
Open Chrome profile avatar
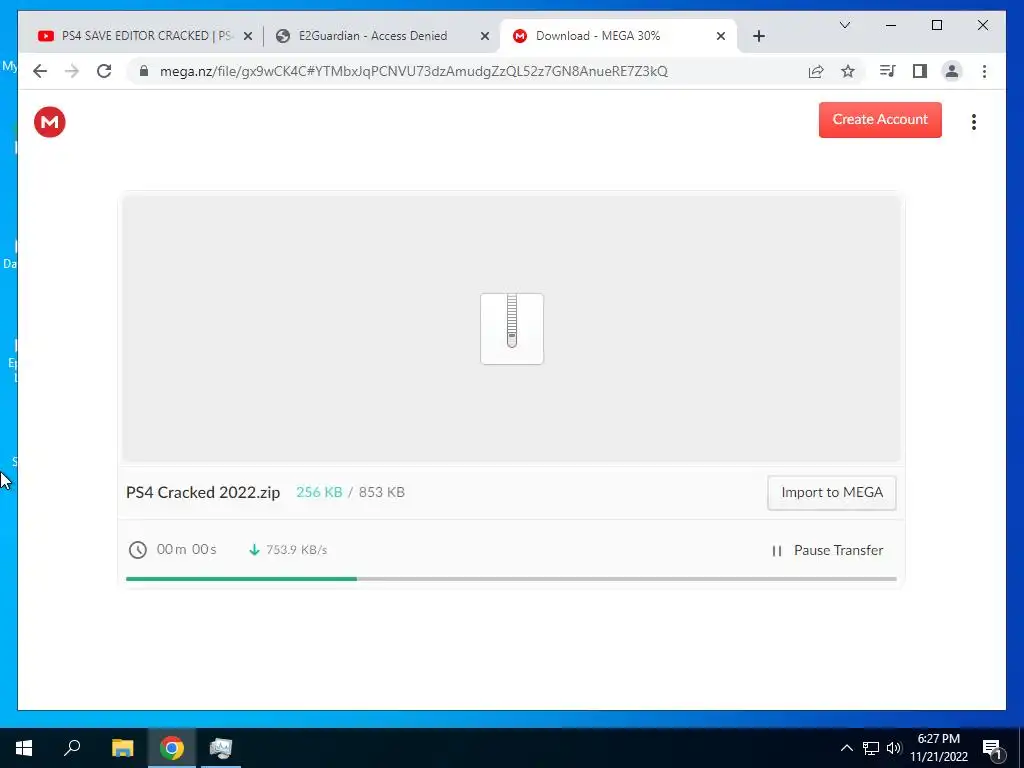point(952,71)
